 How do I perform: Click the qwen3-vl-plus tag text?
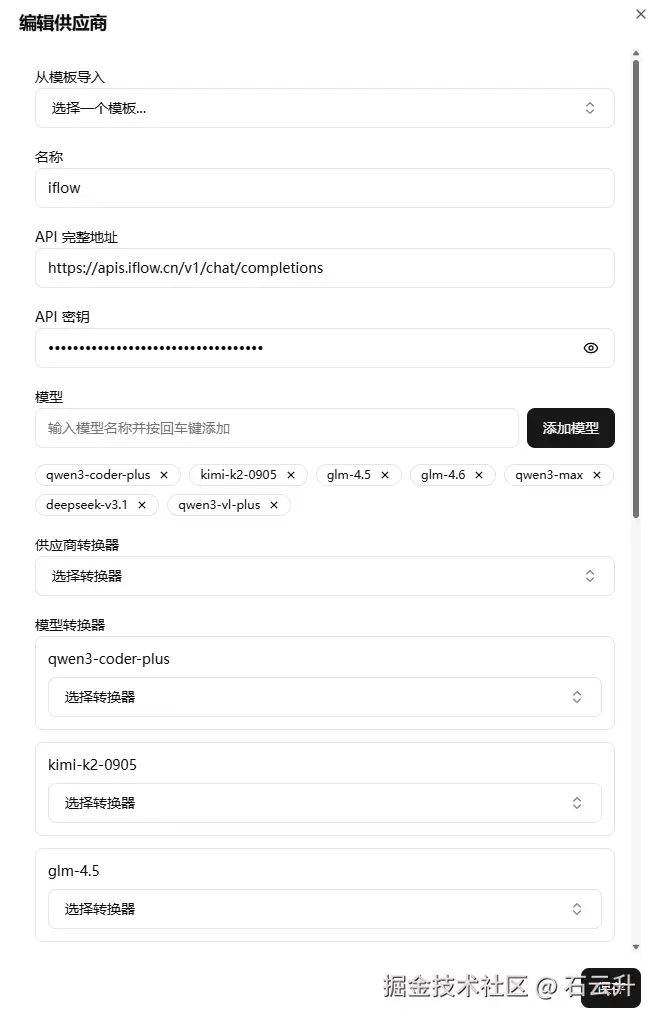[219, 505]
